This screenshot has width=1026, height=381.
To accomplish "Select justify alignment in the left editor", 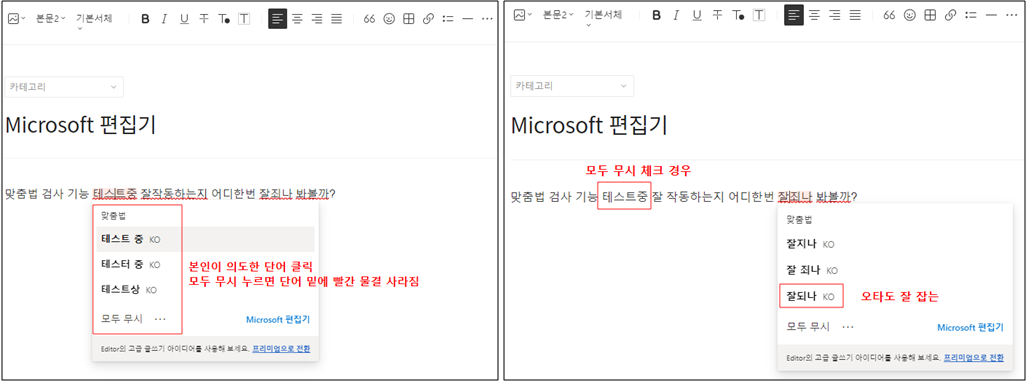I will click(336, 19).
